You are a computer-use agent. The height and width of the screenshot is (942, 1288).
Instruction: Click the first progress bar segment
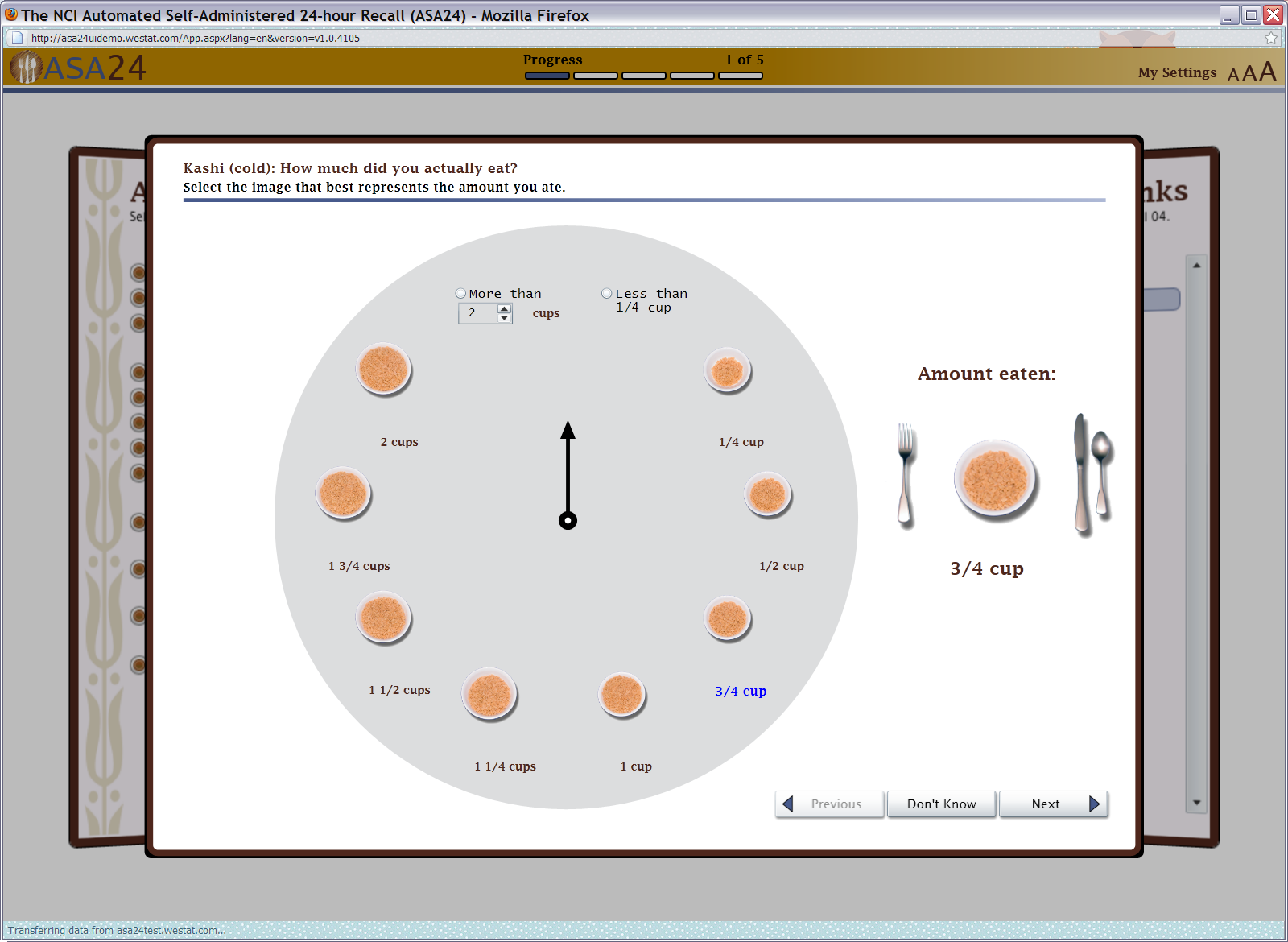click(547, 76)
